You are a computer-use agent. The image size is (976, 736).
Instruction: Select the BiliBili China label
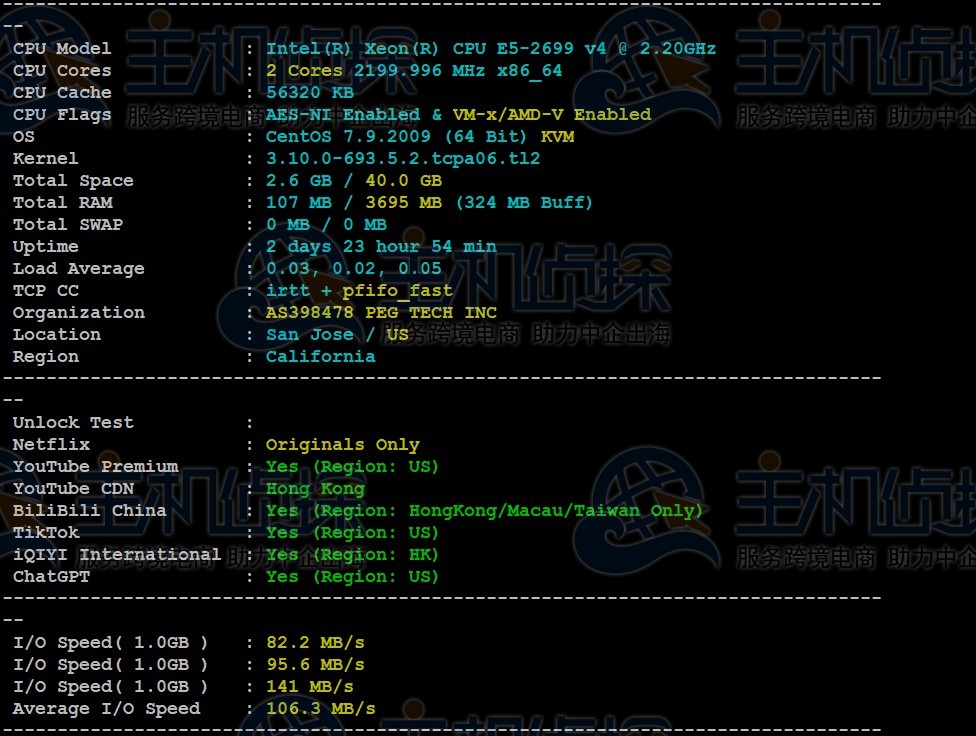click(90, 511)
